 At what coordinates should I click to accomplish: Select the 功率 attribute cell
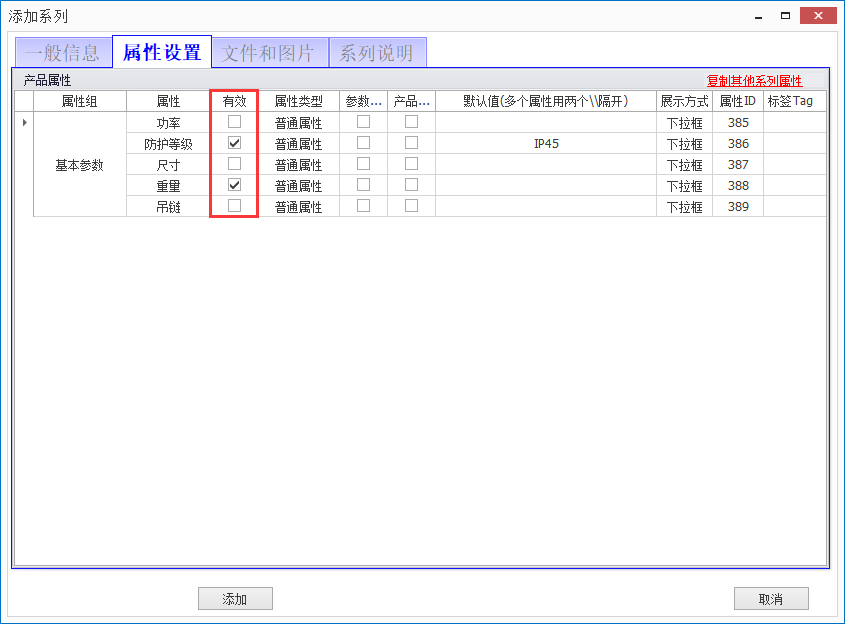(168, 122)
